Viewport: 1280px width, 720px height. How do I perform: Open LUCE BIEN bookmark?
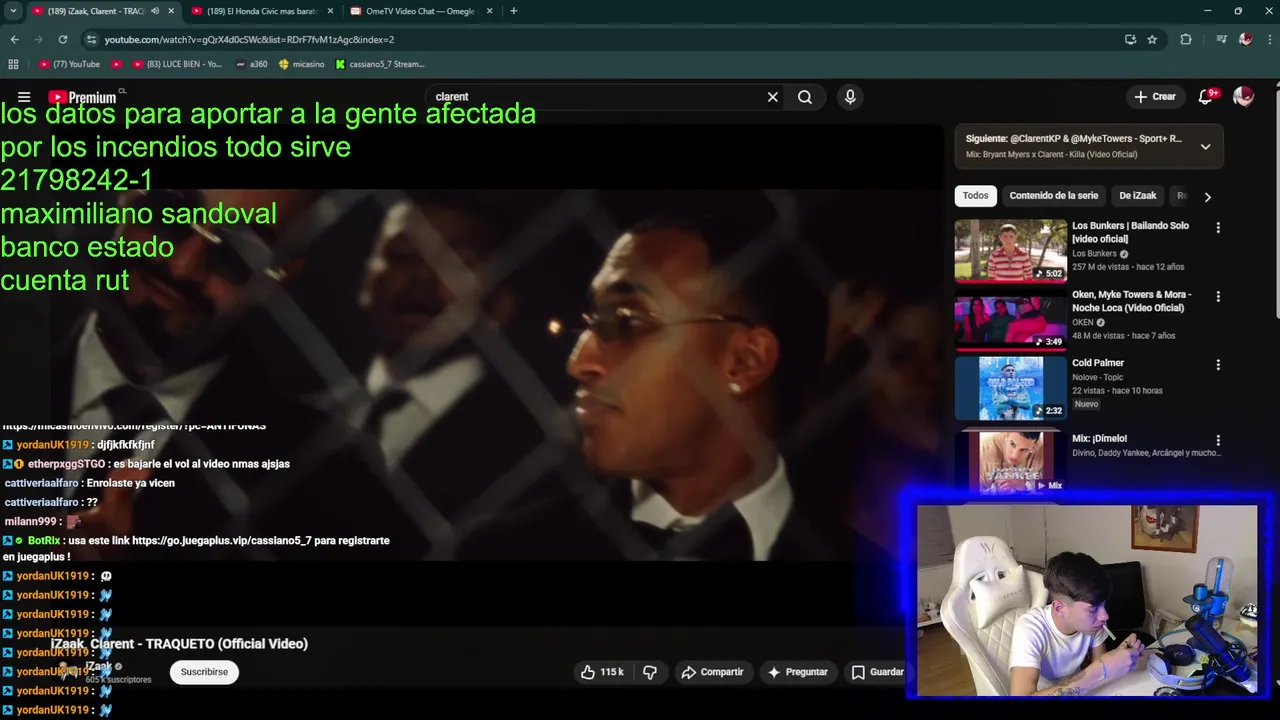(x=178, y=64)
